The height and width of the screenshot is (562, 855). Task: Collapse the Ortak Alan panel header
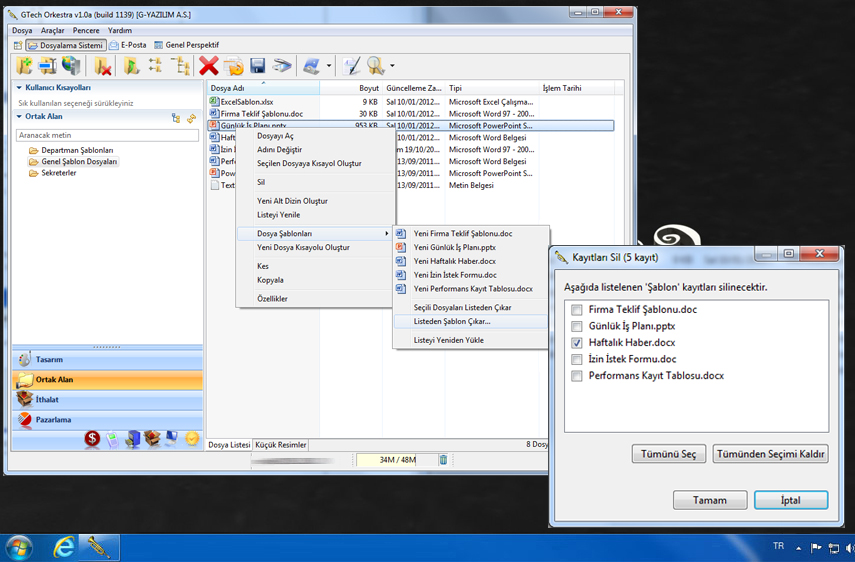point(19,117)
